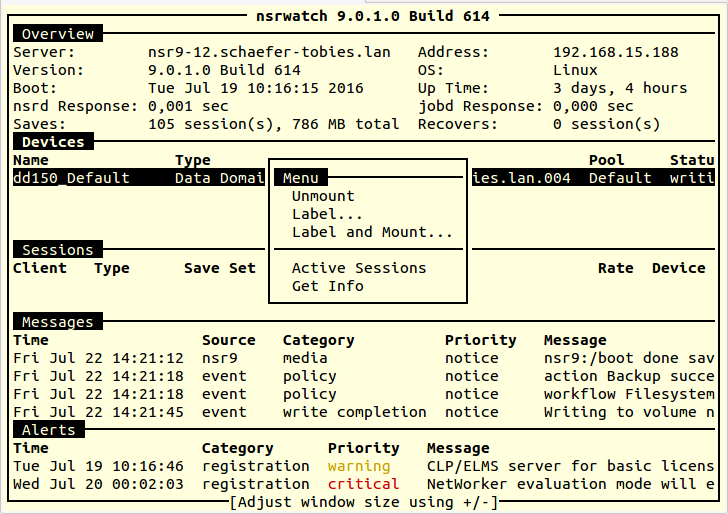Image resolution: width=728 pixels, height=514 pixels.
Task: Click nsrd response value 0,001 sec
Action: click(188, 106)
